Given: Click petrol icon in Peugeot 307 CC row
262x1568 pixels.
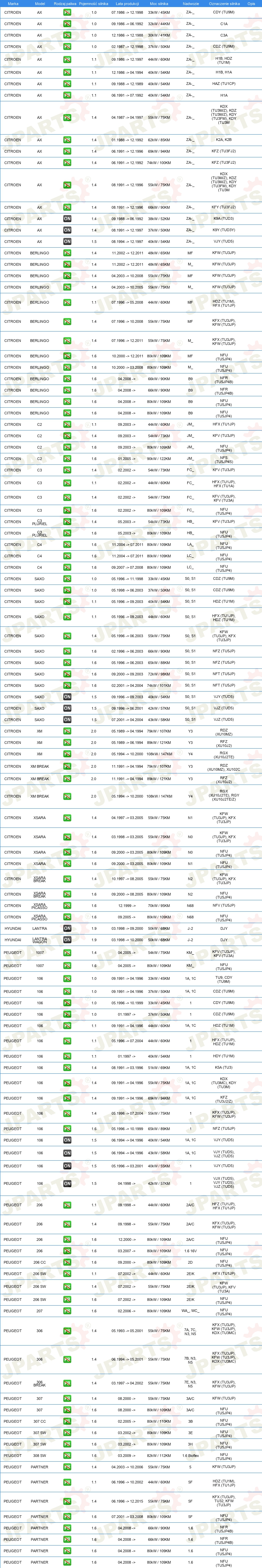Looking at the screenshot, I should [x=67, y=1421].
